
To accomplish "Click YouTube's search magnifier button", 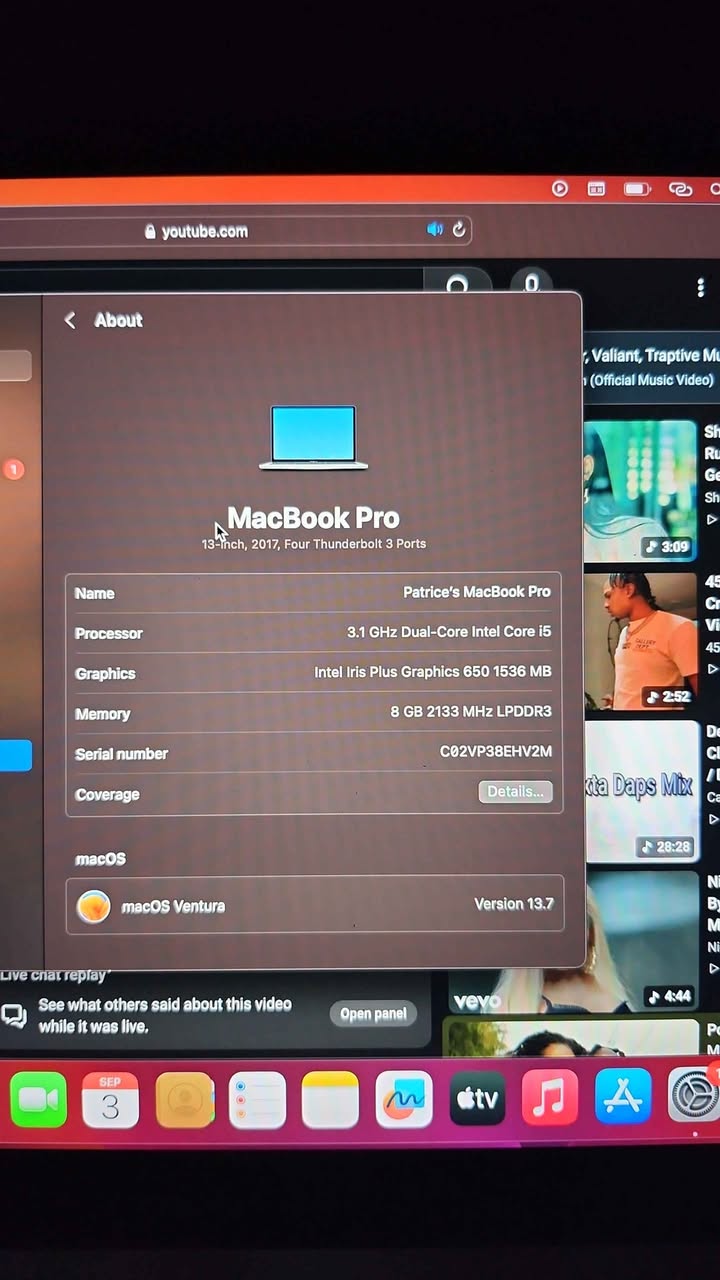I will [x=457, y=283].
